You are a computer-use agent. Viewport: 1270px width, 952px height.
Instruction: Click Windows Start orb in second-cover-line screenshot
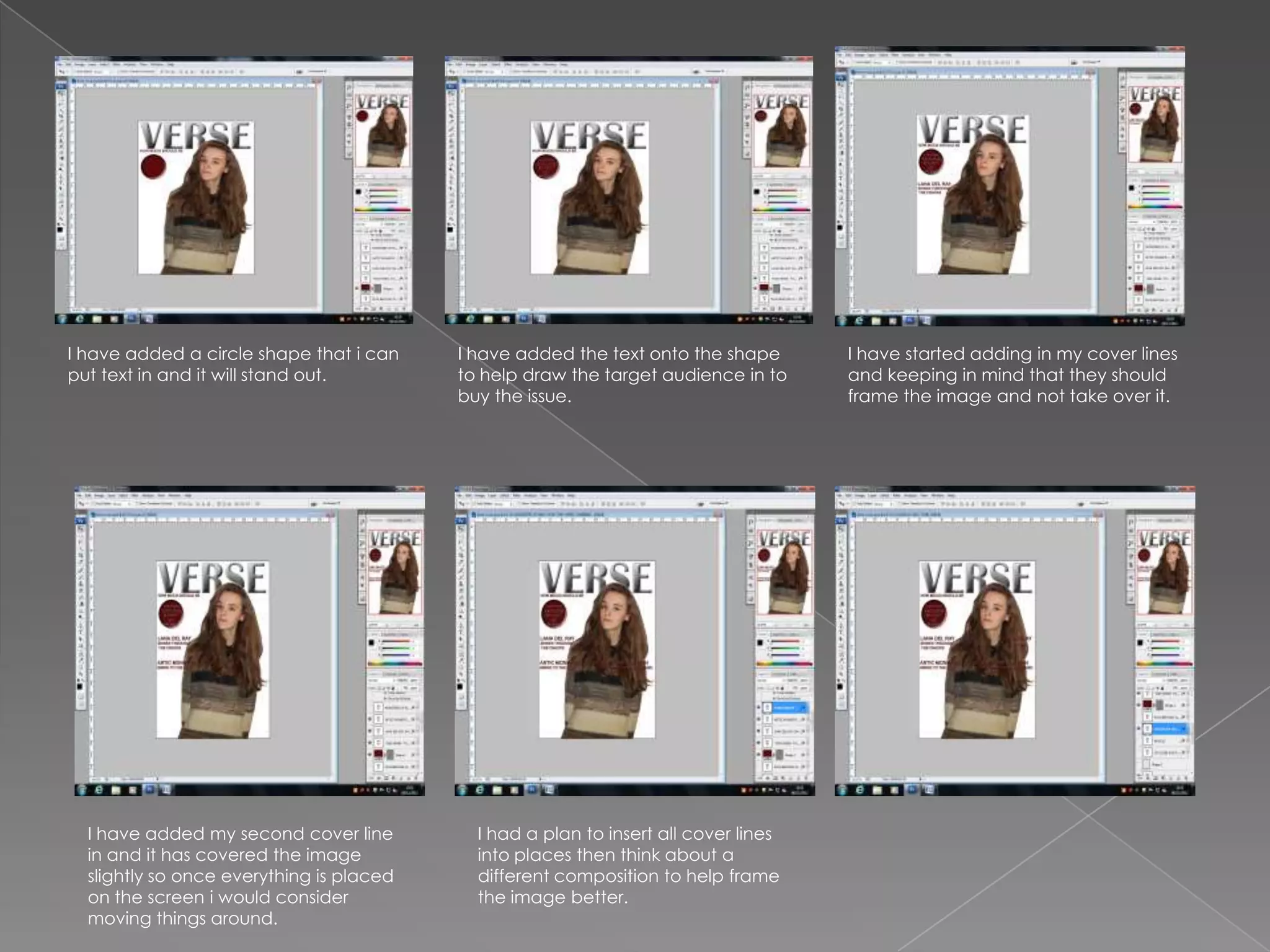(81, 790)
